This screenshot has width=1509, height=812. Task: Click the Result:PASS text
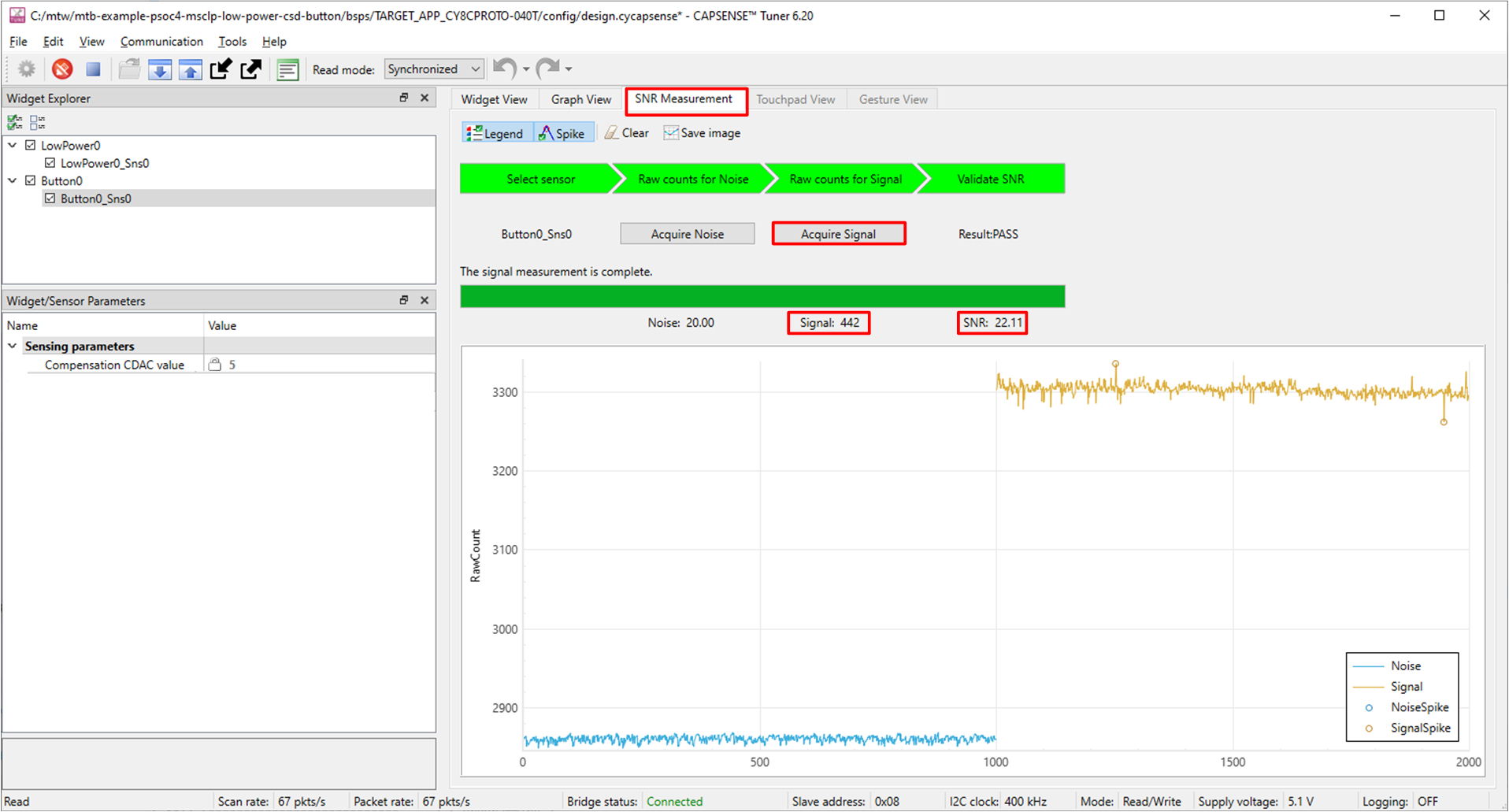(988, 234)
